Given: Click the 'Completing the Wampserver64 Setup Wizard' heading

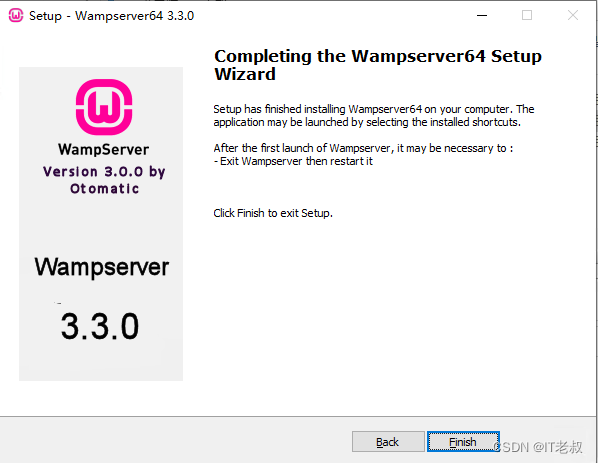Looking at the screenshot, I should [378, 65].
